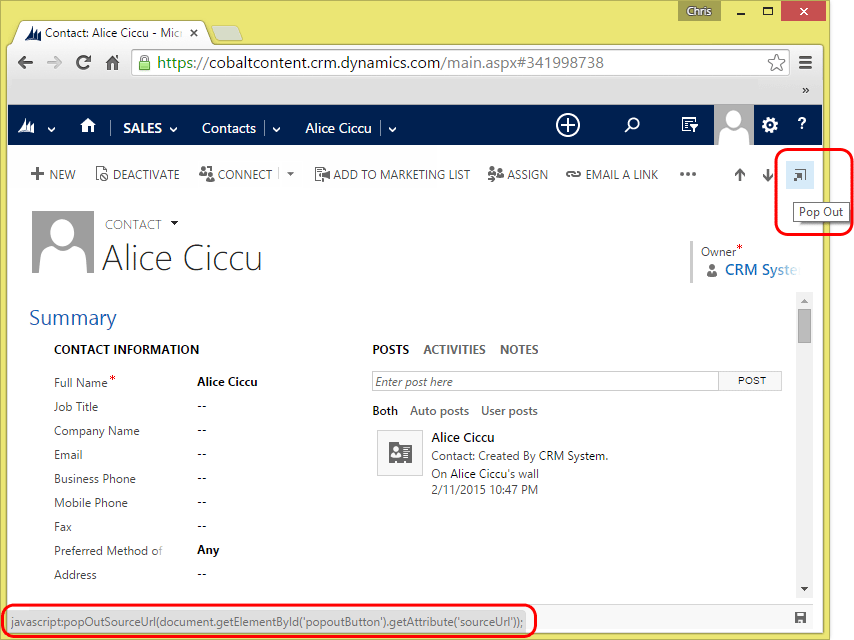The image size is (854, 640).
Task: Click CONNECT in the command bar
Action: pyautogui.click(x=235, y=174)
